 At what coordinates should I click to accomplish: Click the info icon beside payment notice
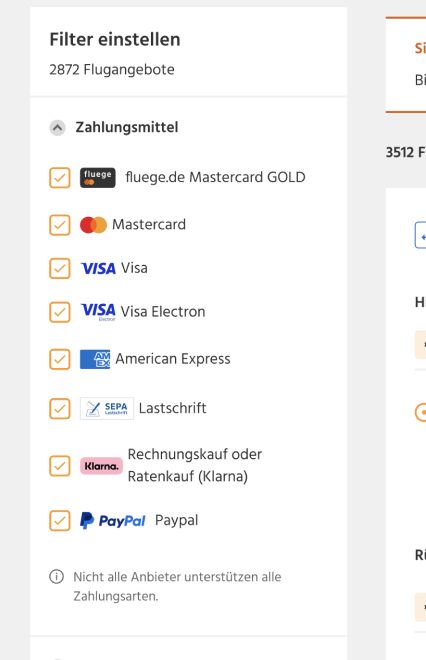tap(56, 576)
